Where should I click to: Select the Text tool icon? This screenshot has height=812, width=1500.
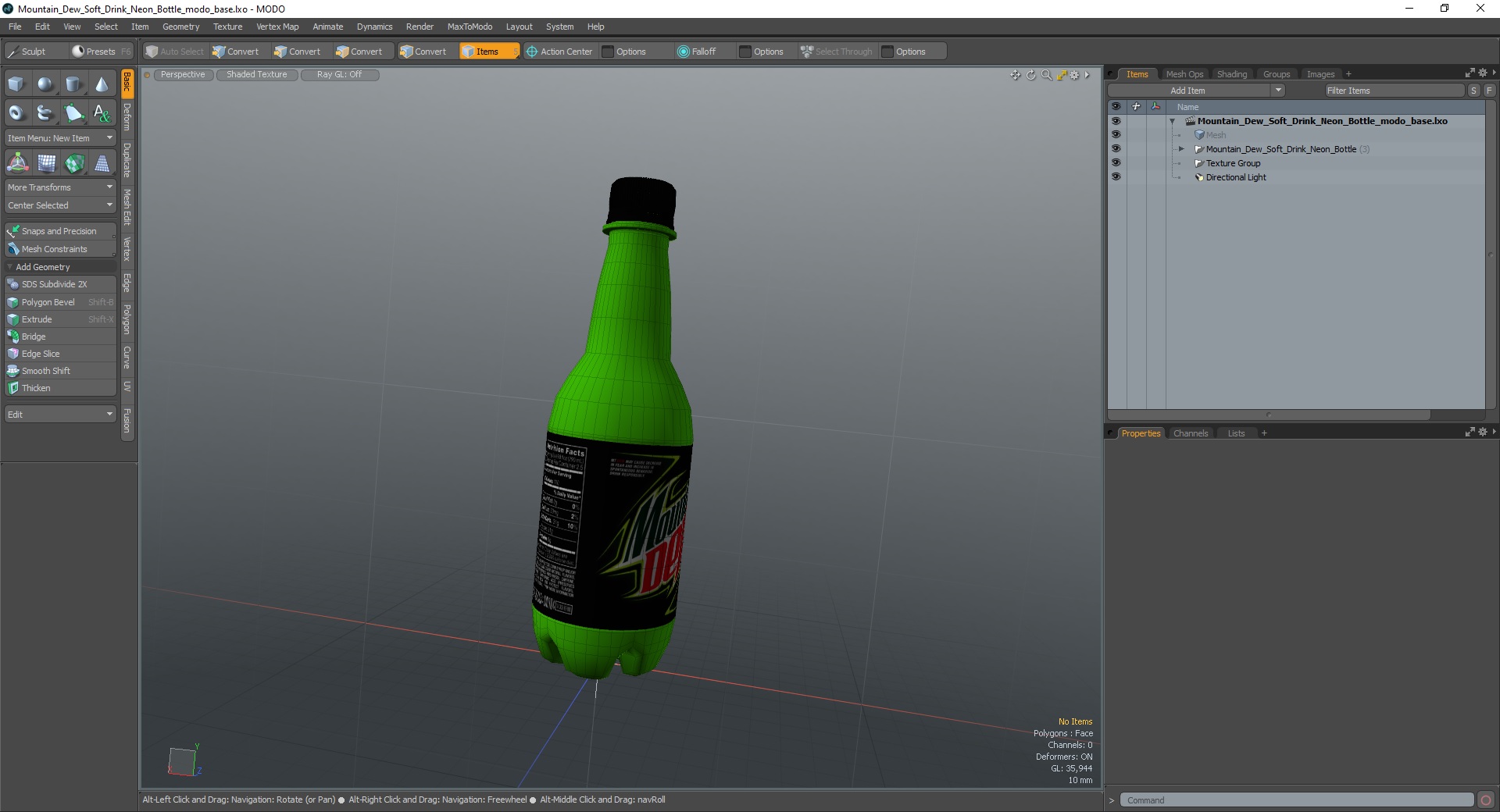tap(102, 112)
